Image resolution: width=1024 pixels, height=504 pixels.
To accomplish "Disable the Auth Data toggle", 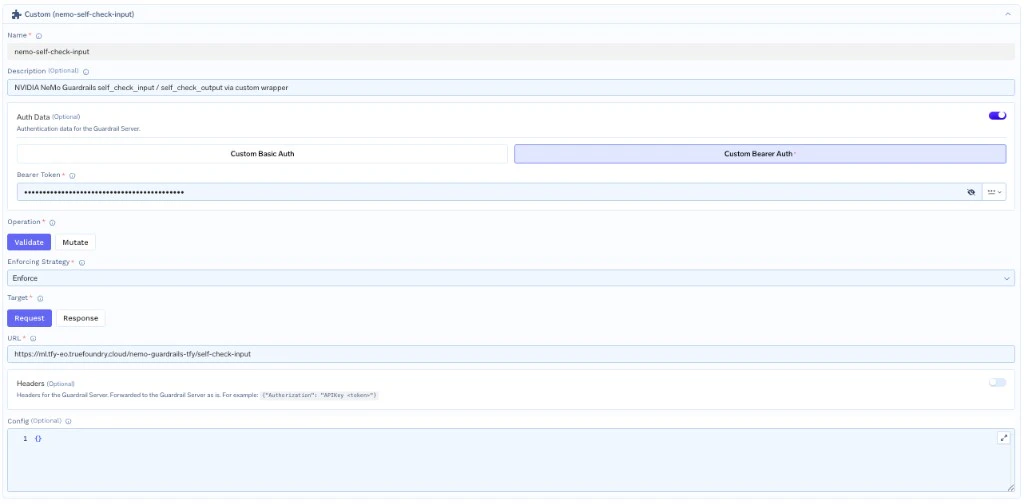I will pyautogui.click(x=997, y=116).
